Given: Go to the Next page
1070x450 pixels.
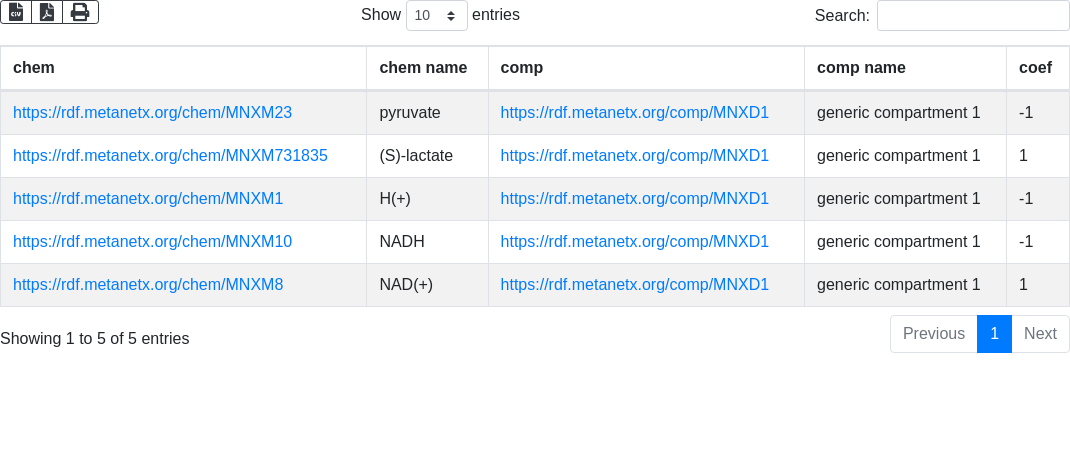Looking at the screenshot, I should [x=1040, y=334].
